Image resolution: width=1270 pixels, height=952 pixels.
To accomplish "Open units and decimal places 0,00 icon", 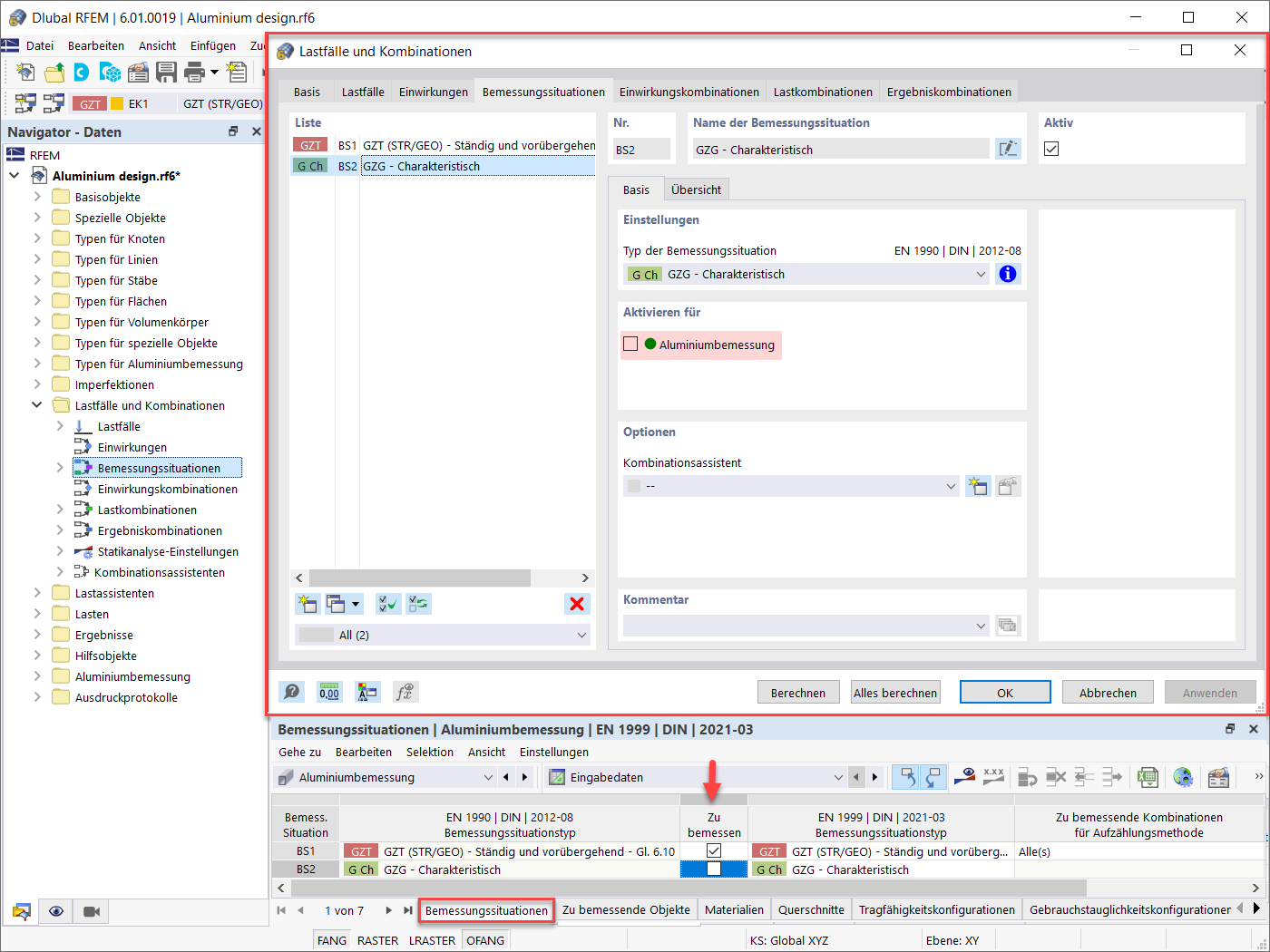I will point(328,692).
